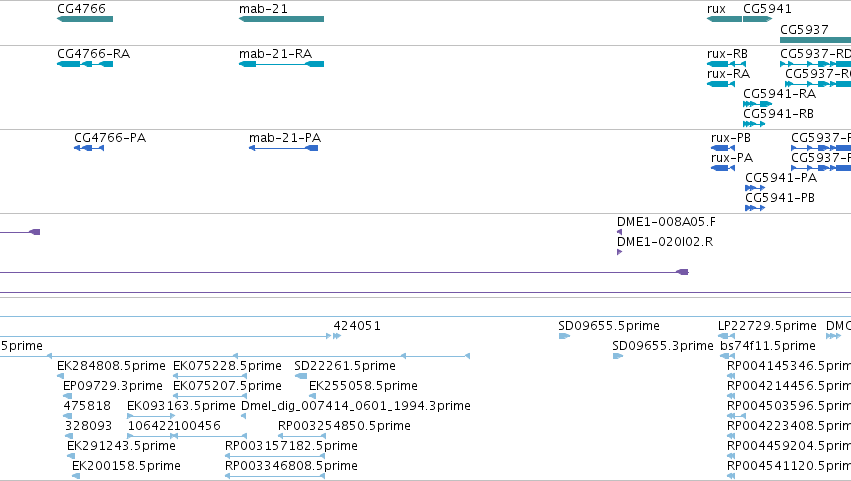The image size is (851, 481).
Task: Select the RP004145346 EST label
Action: [x=789, y=366]
